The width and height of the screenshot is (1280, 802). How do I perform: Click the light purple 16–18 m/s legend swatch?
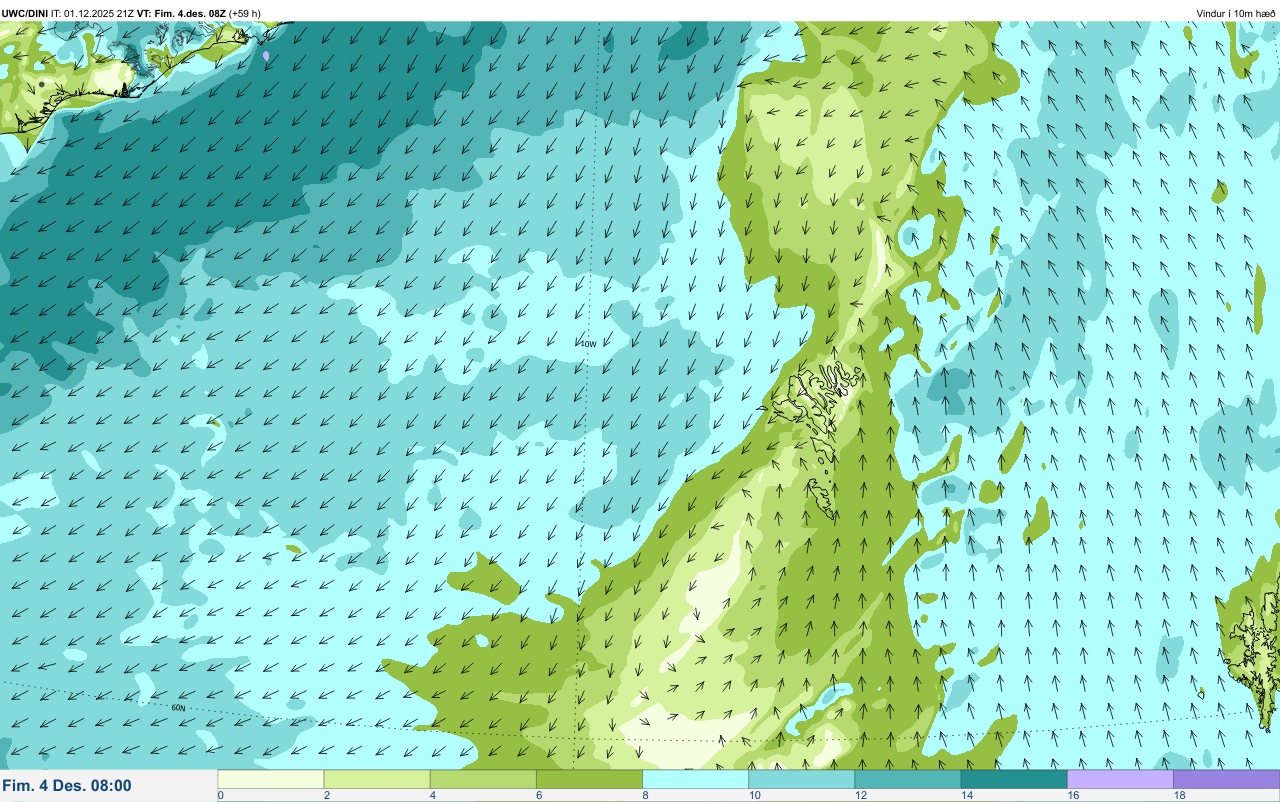[1120, 779]
